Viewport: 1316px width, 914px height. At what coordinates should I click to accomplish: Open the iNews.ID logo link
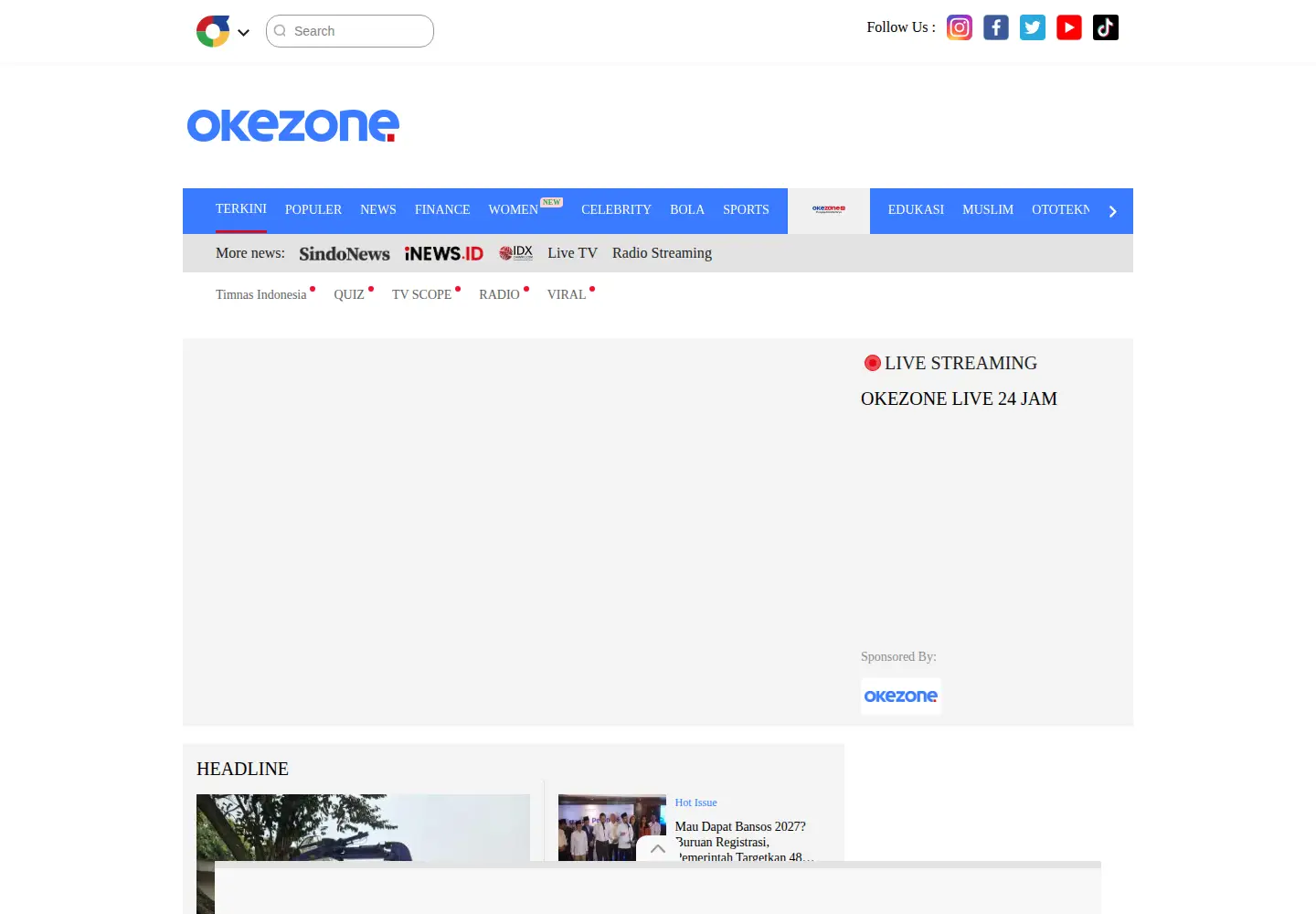click(444, 253)
